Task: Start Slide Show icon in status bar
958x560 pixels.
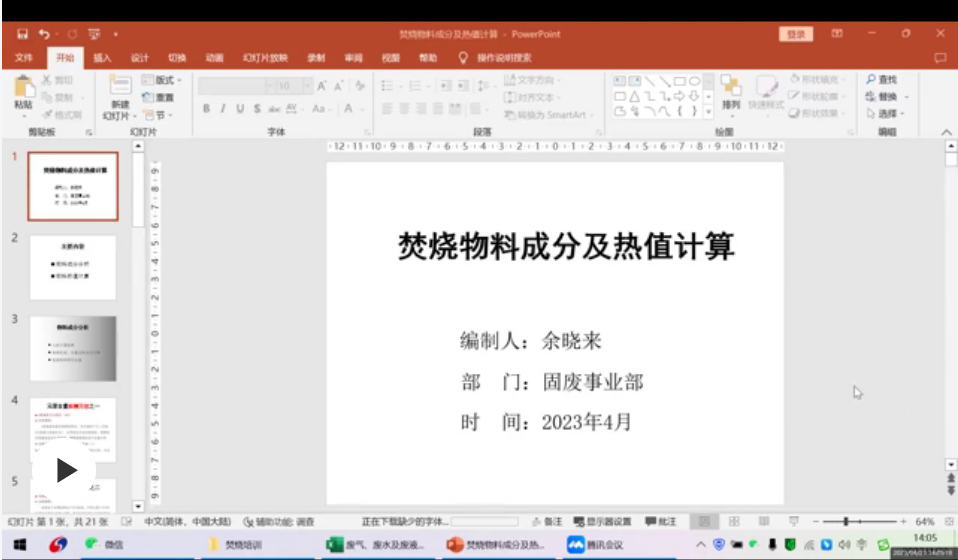Action: [794, 522]
